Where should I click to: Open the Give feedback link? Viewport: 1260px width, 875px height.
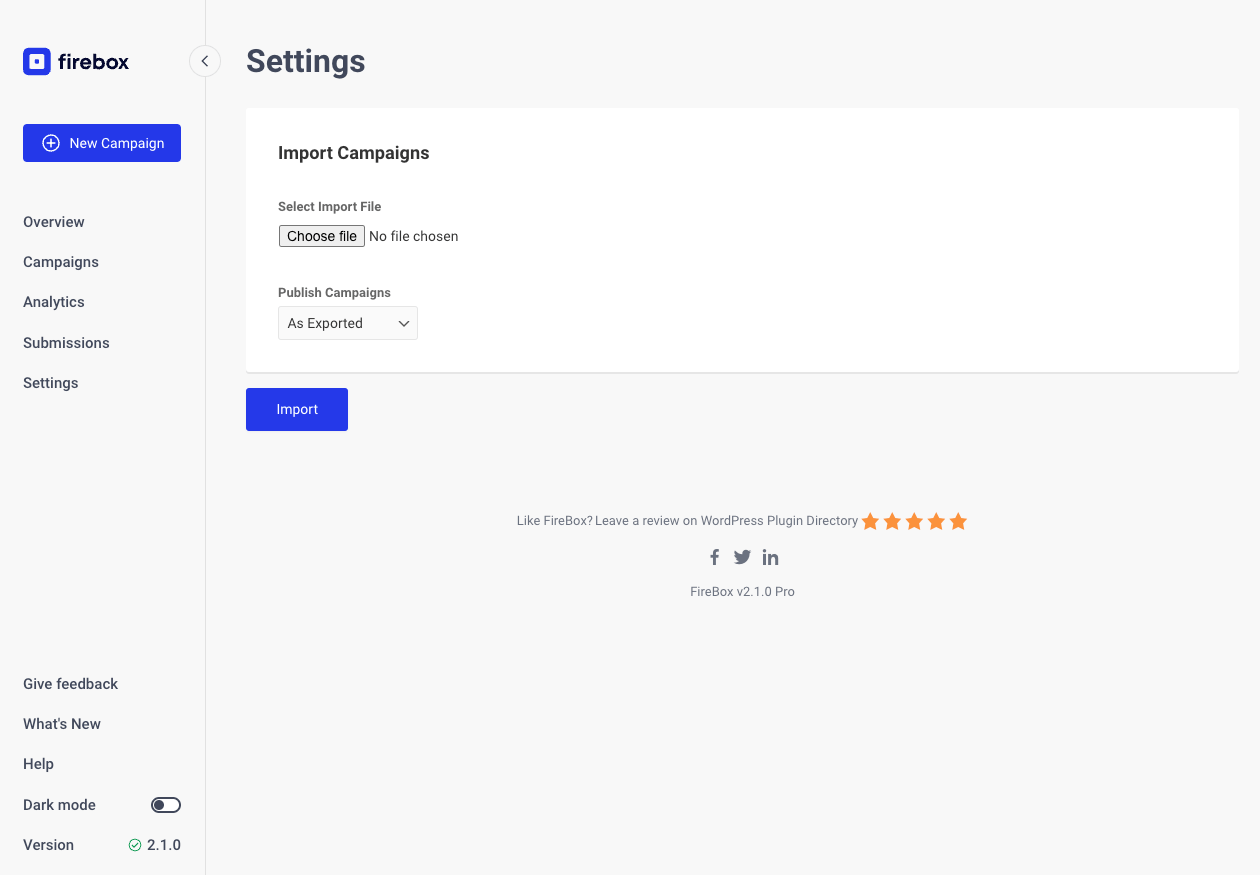click(x=71, y=684)
